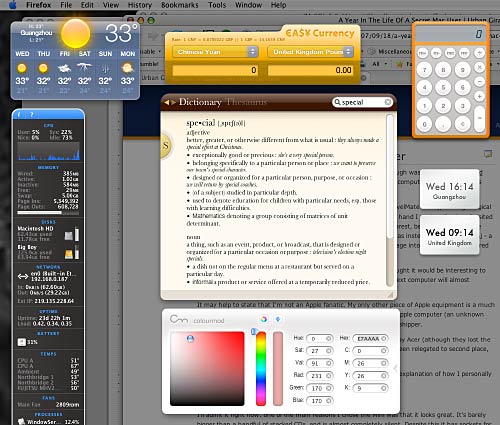The image size is (500, 425).
Task: Click the calculator equals key
Action: pos(480,119)
